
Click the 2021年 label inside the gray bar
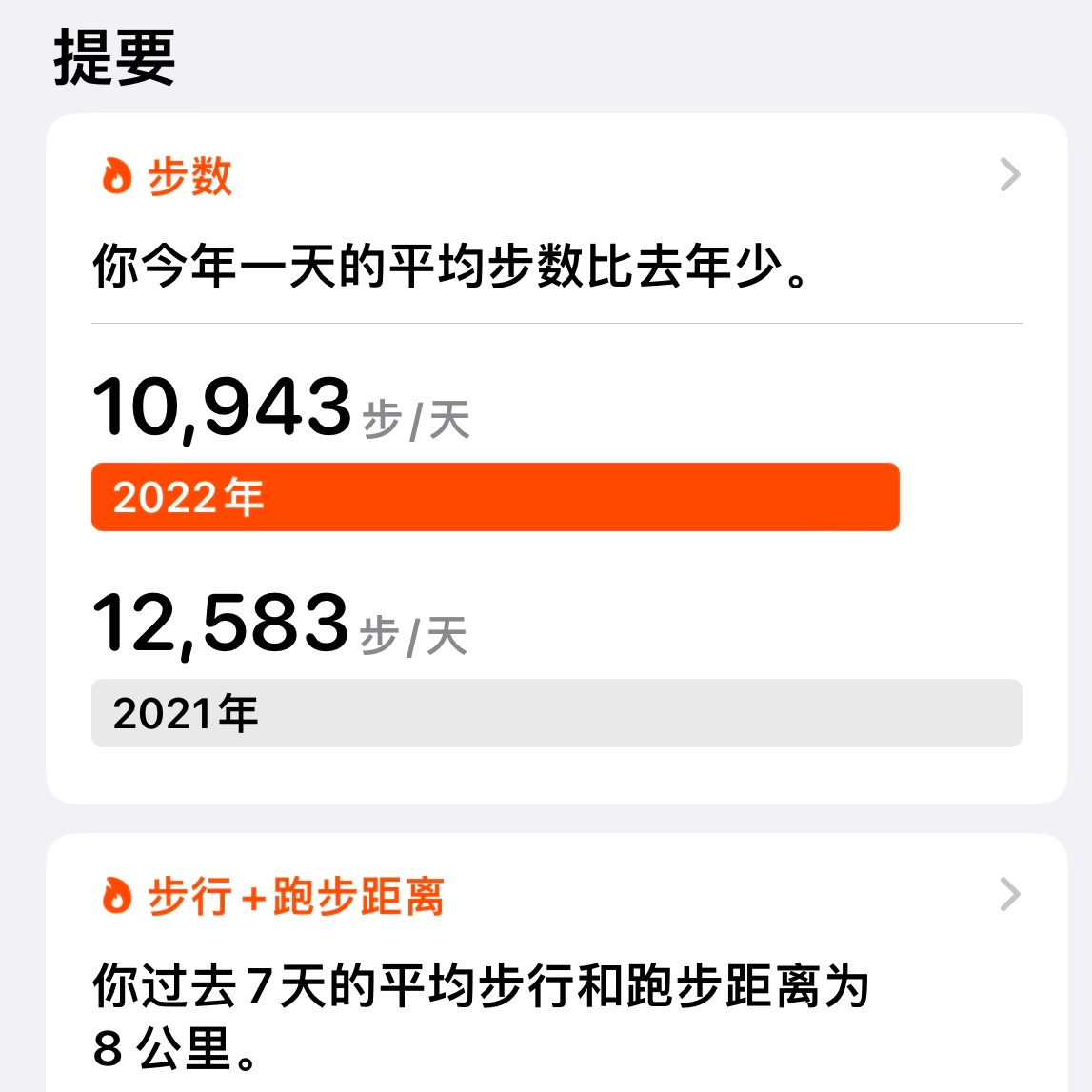(185, 713)
